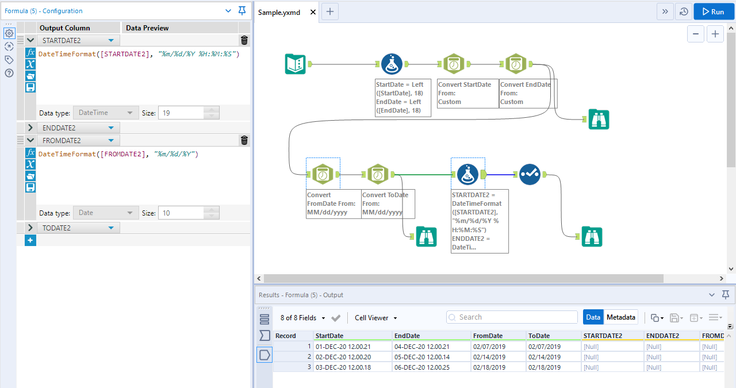Pin the Configuration window

(242, 10)
